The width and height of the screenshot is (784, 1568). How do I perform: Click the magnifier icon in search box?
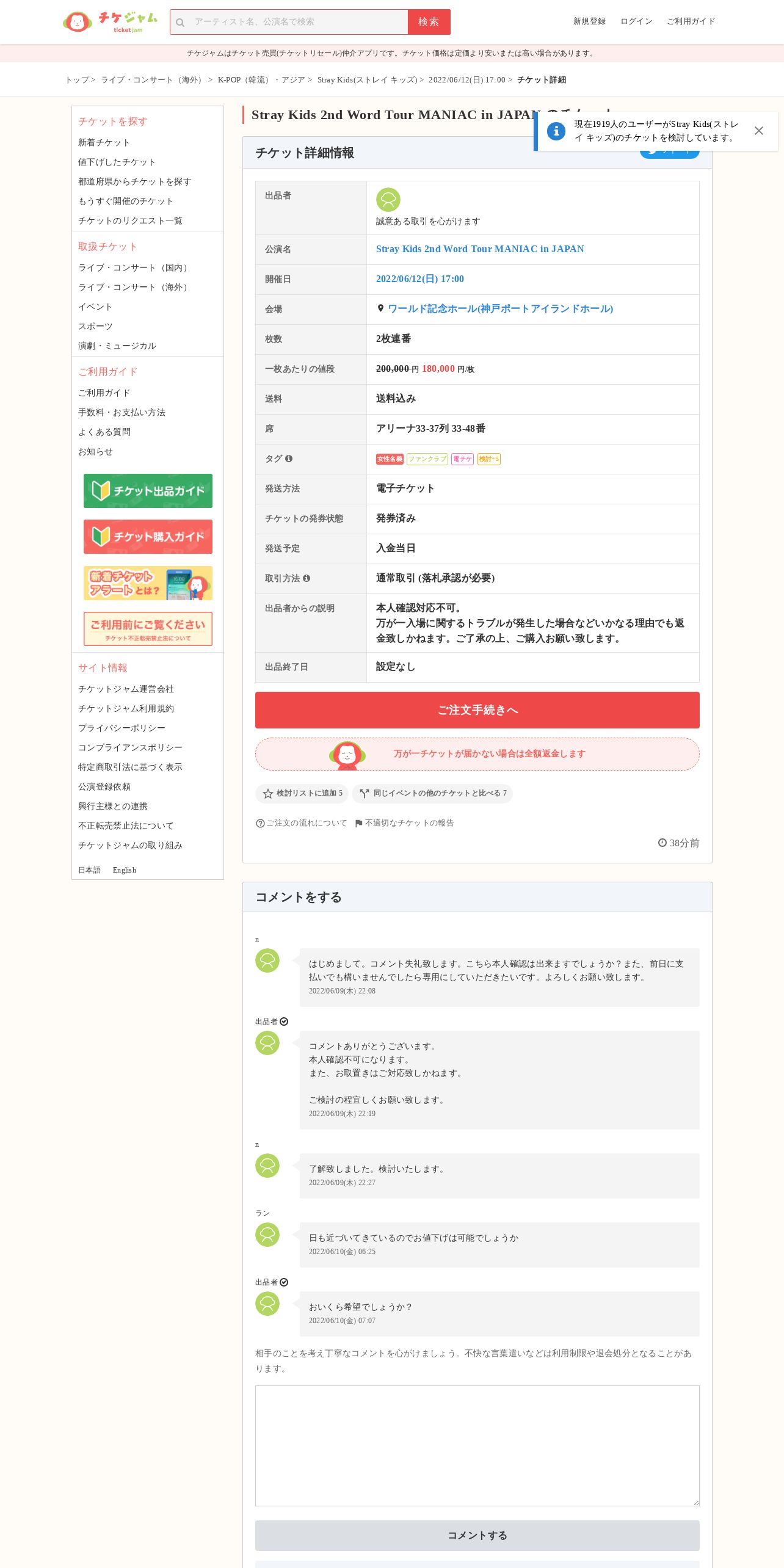[x=180, y=23]
